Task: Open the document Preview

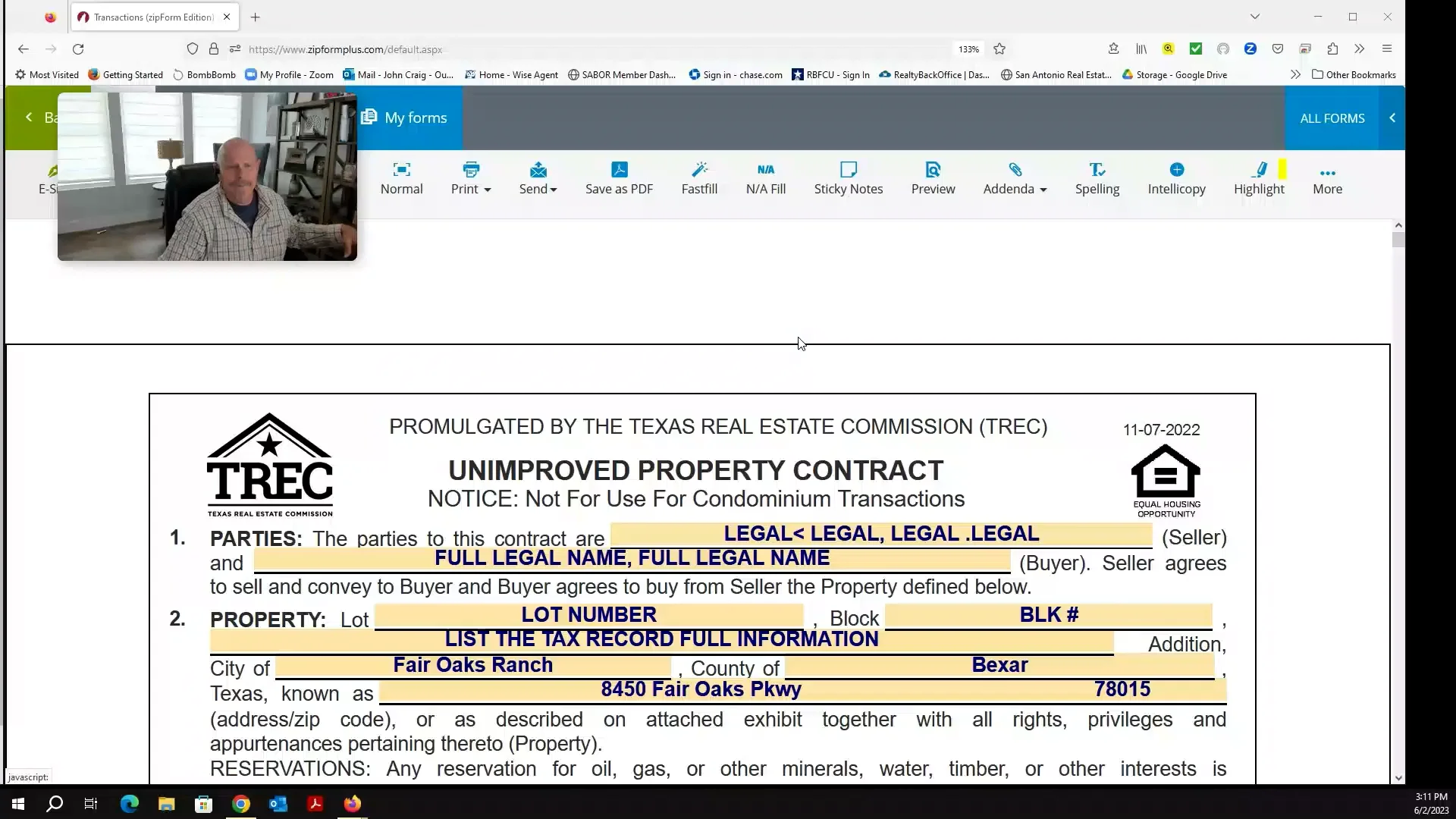Action: (932, 178)
